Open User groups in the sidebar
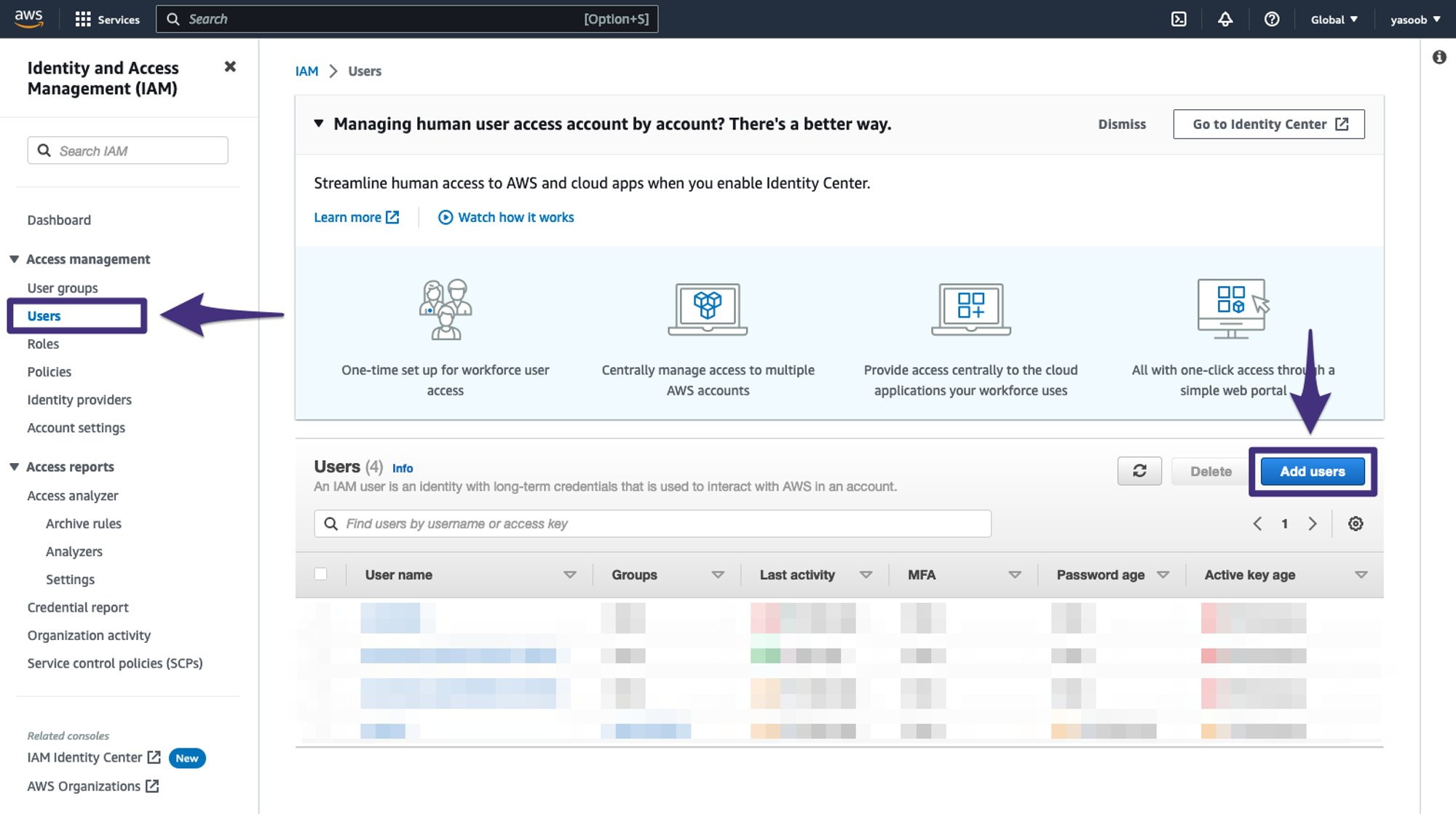 (x=63, y=288)
